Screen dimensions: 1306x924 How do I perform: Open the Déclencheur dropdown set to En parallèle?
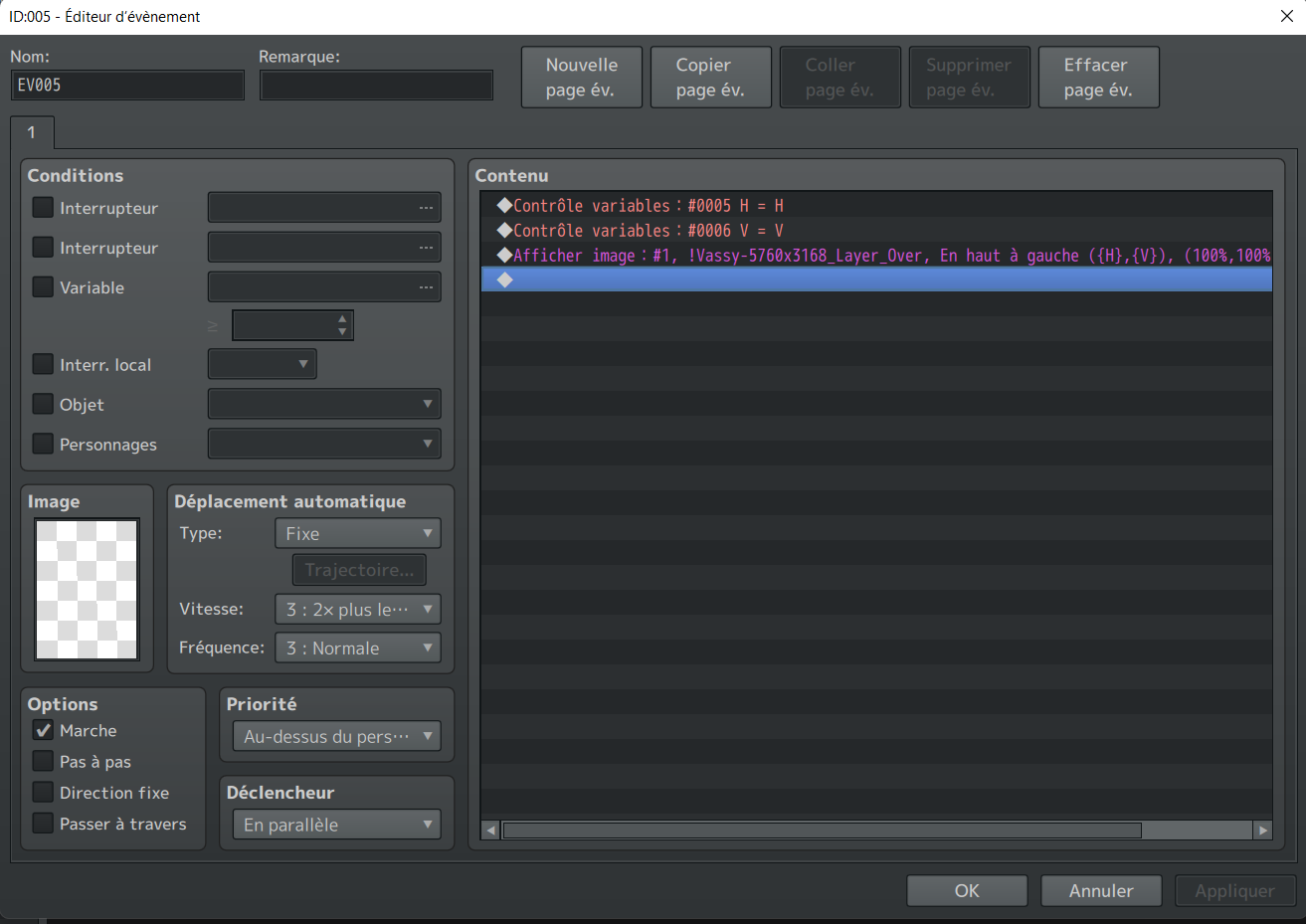tap(336, 825)
